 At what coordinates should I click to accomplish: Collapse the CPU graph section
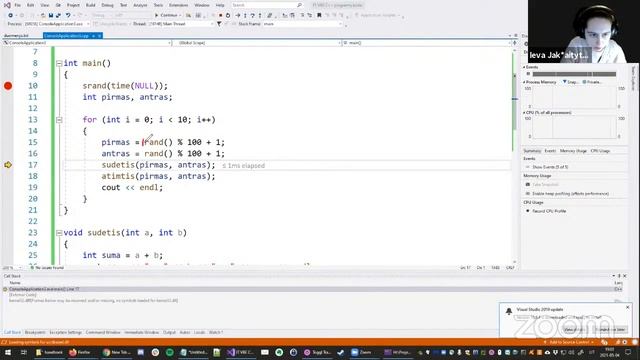coord(524,113)
